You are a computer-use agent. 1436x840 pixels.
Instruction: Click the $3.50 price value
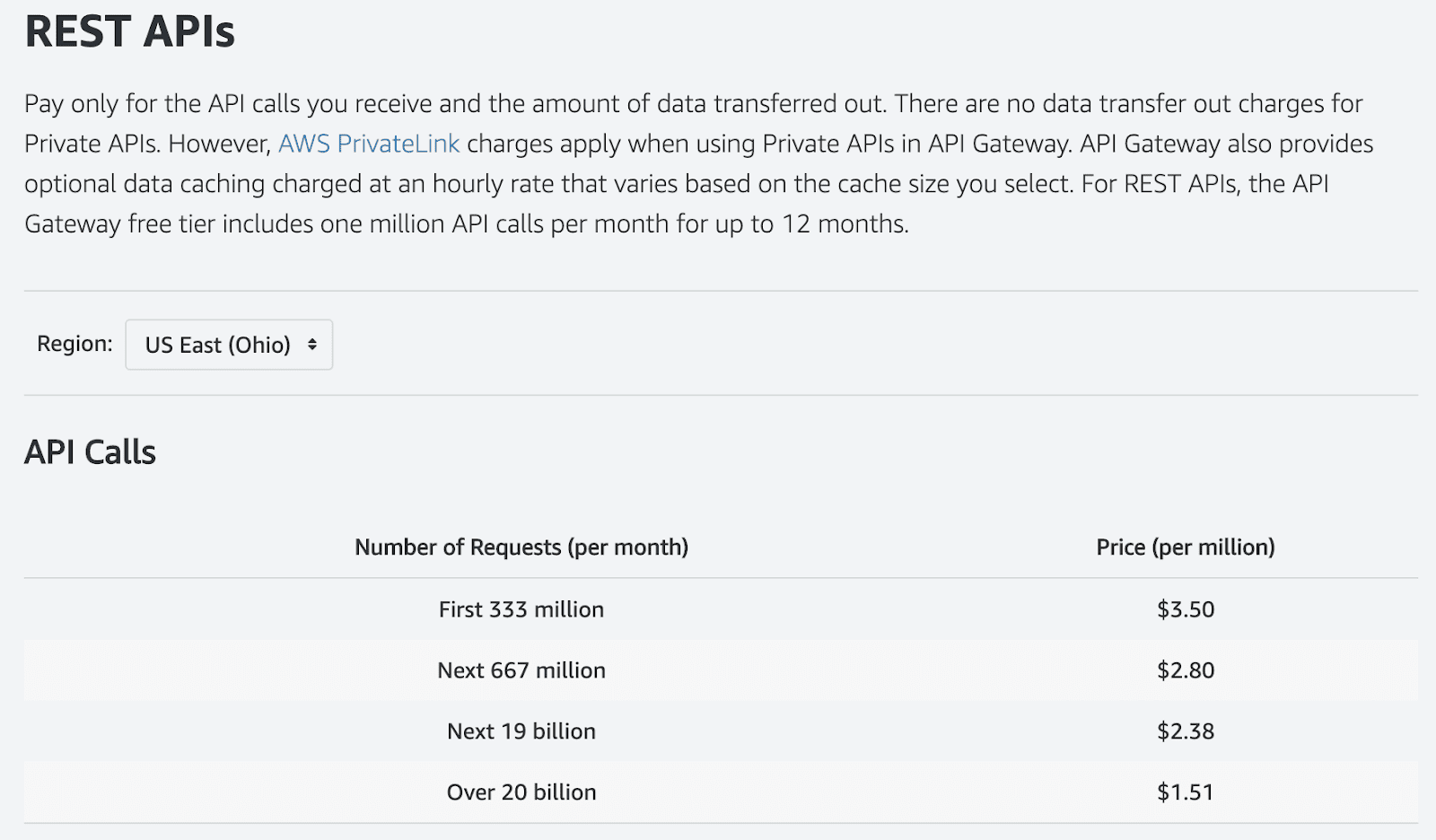(1186, 609)
